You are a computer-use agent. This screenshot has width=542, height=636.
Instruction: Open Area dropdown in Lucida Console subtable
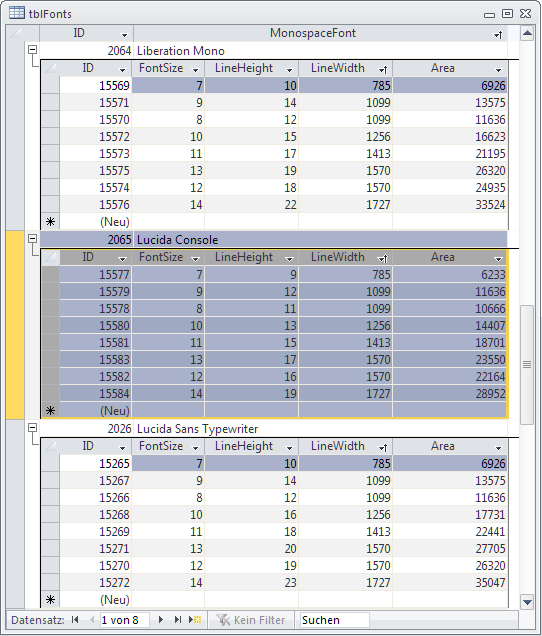pyautogui.click(x=499, y=259)
